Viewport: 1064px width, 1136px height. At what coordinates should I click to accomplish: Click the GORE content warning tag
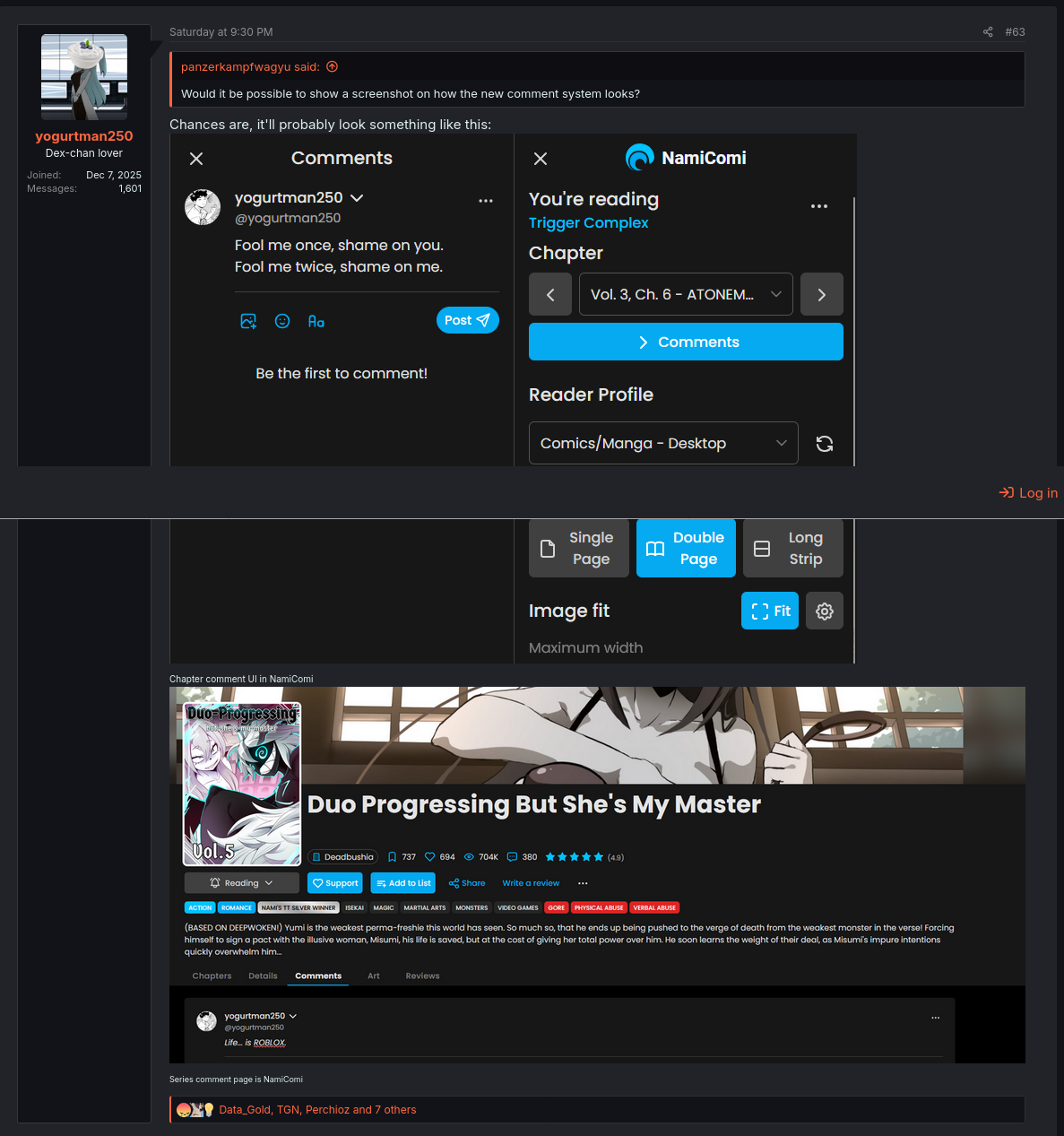pos(557,907)
